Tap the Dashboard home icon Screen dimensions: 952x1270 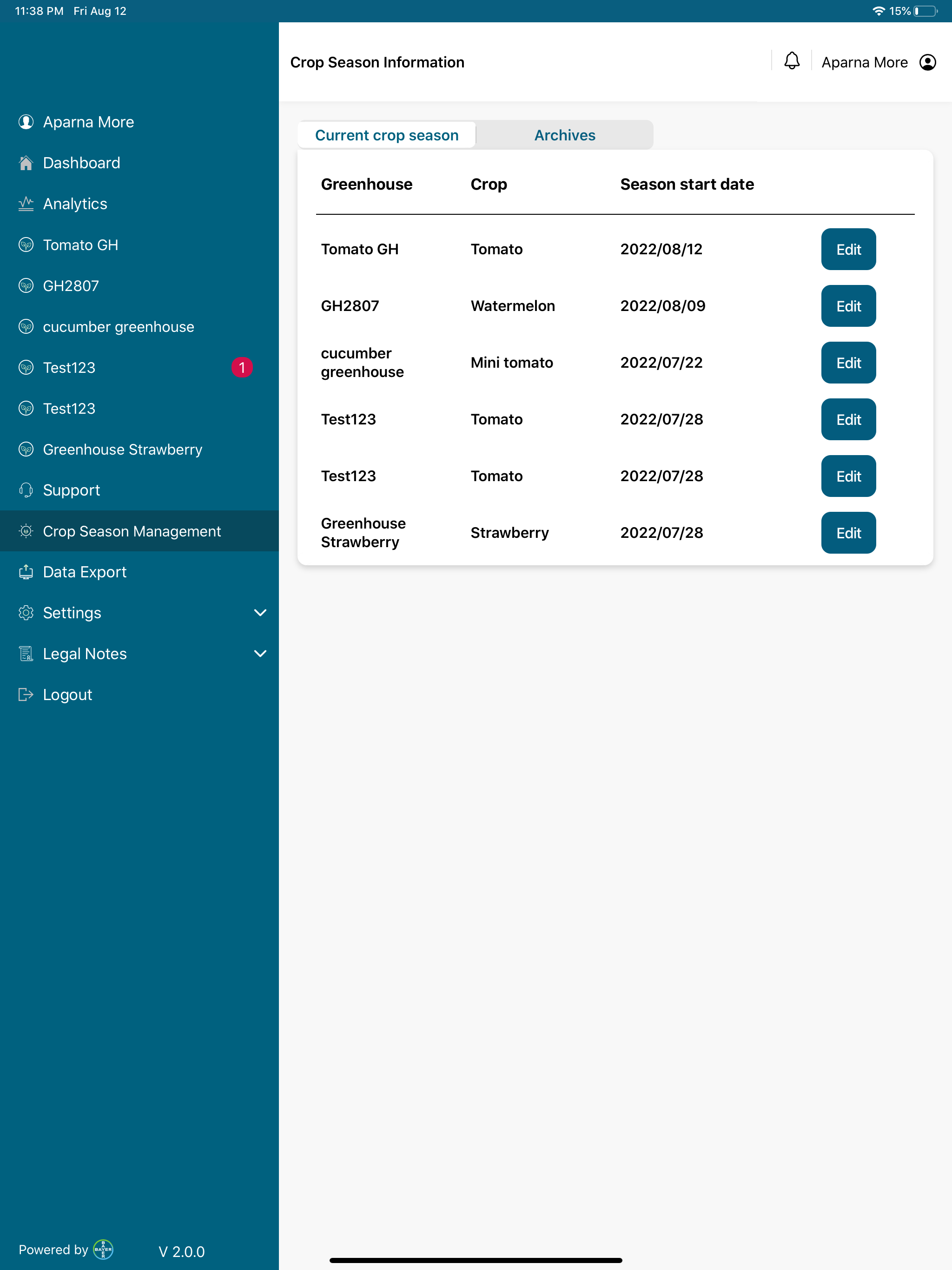tap(26, 163)
